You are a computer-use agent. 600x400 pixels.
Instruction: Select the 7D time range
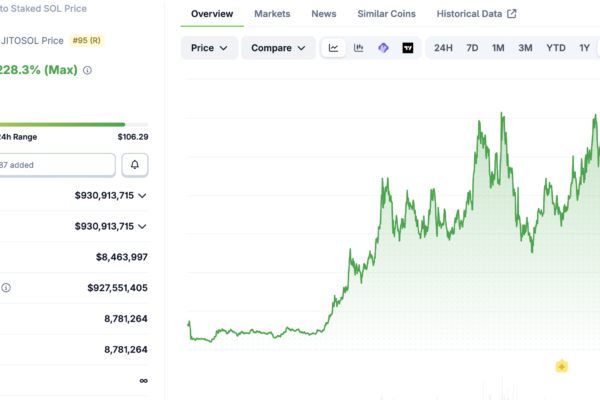tap(472, 48)
